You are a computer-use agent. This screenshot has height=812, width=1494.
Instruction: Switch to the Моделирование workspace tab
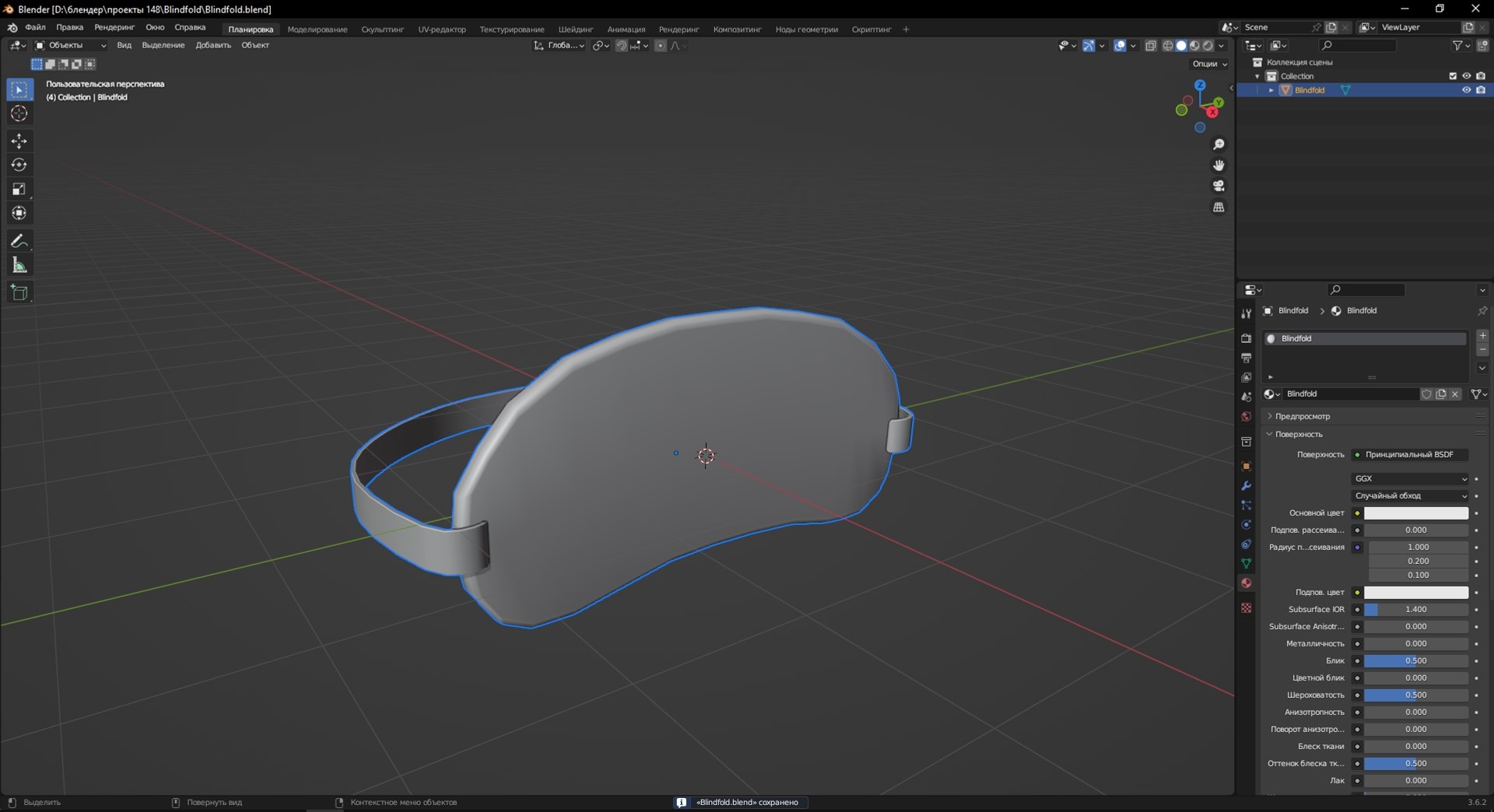pos(317,30)
